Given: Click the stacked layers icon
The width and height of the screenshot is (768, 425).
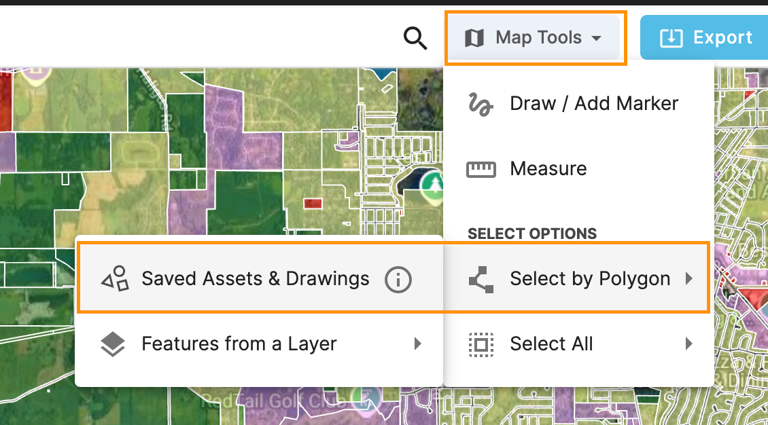Looking at the screenshot, I should [113, 345].
